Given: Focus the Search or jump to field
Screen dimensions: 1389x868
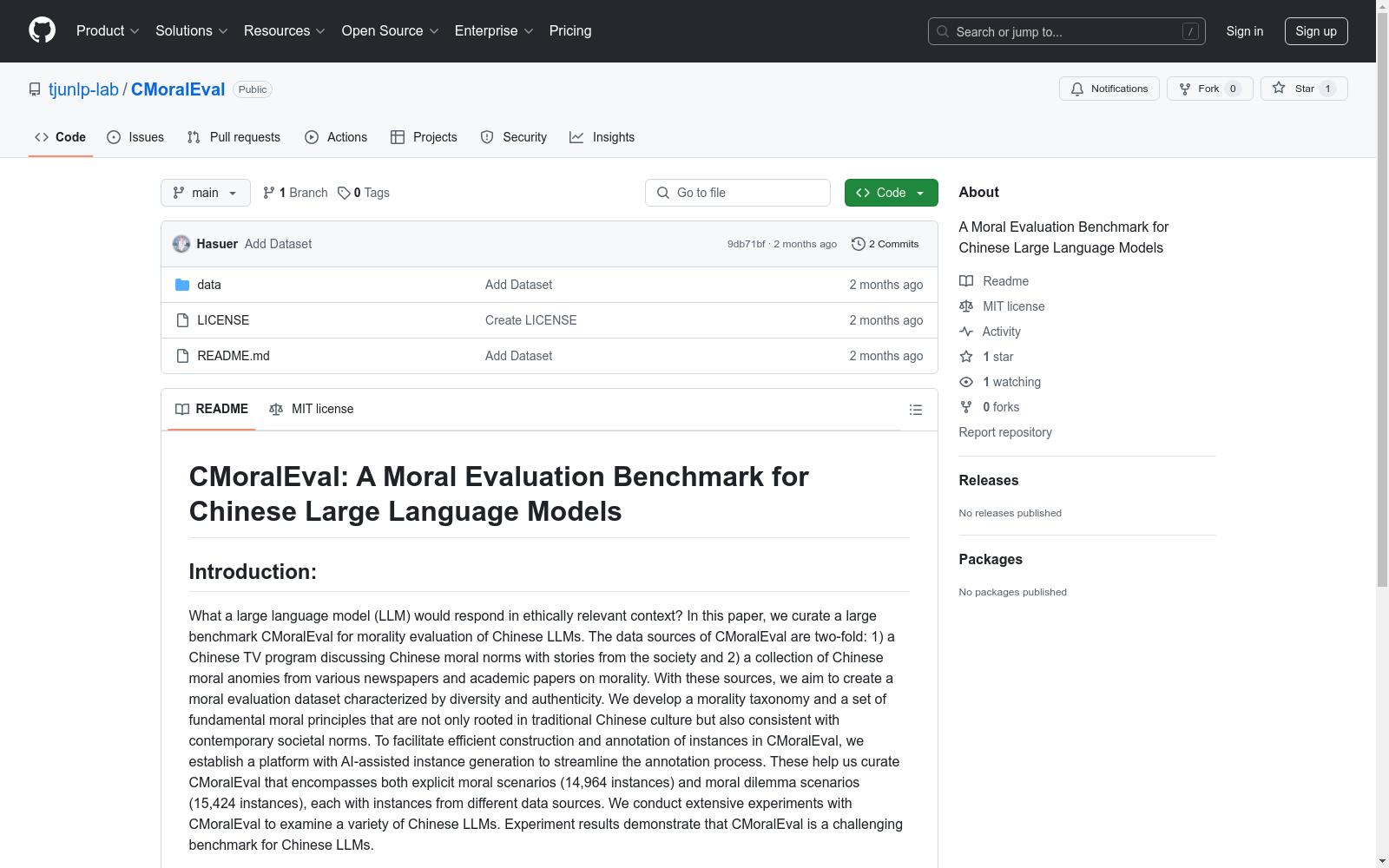Looking at the screenshot, I should click(x=1066, y=31).
